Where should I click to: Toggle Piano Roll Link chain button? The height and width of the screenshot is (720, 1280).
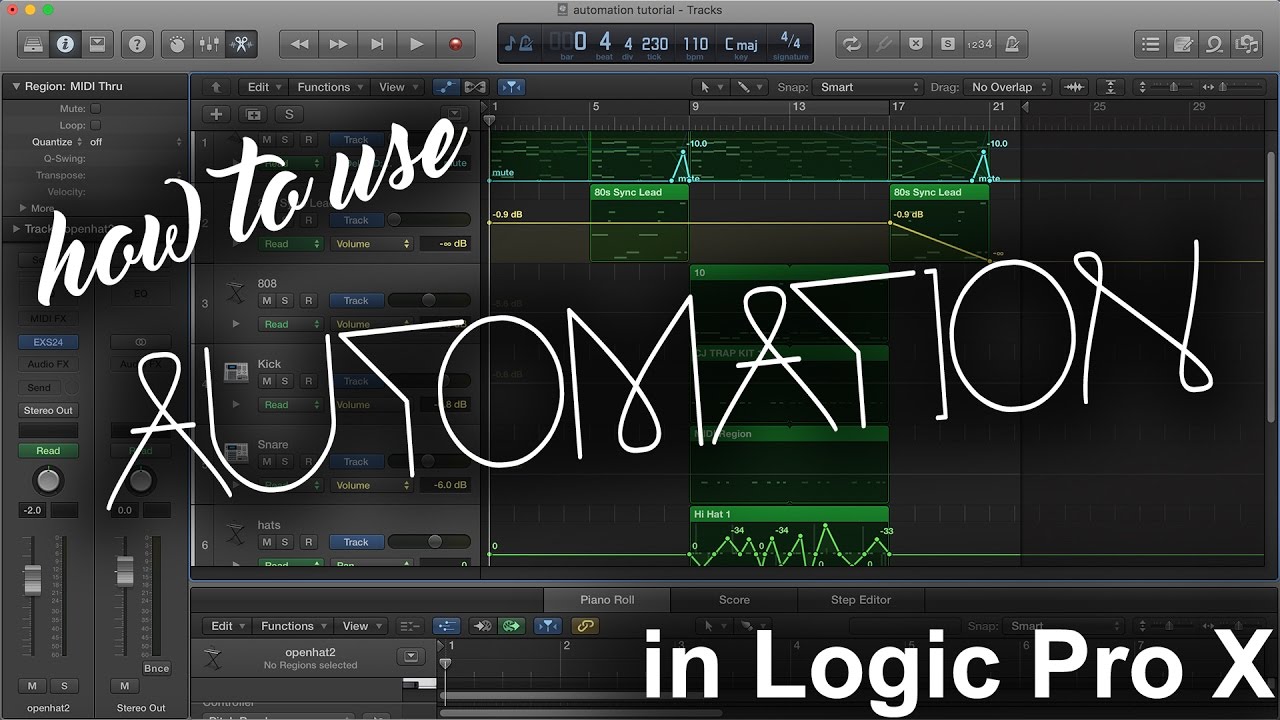point(584,626)
